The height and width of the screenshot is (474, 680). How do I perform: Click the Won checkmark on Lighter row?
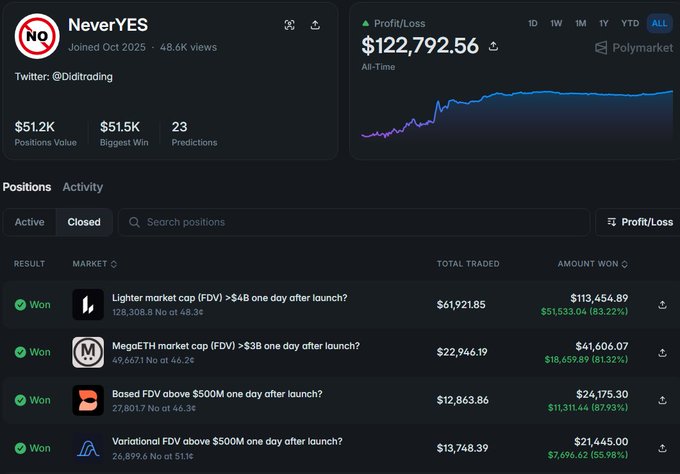click(x=20, y=304)
